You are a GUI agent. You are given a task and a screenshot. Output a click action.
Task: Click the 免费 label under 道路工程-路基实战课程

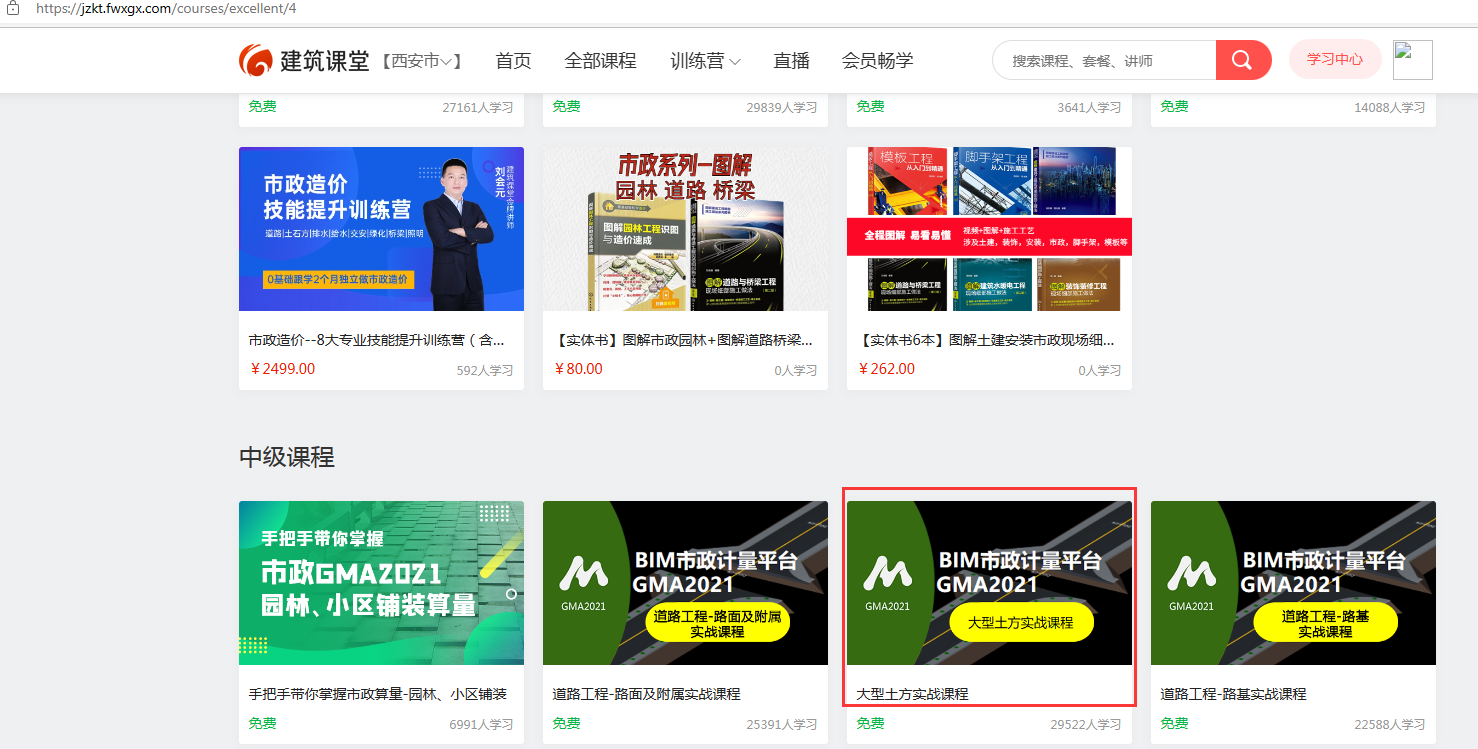[1174, 723]
